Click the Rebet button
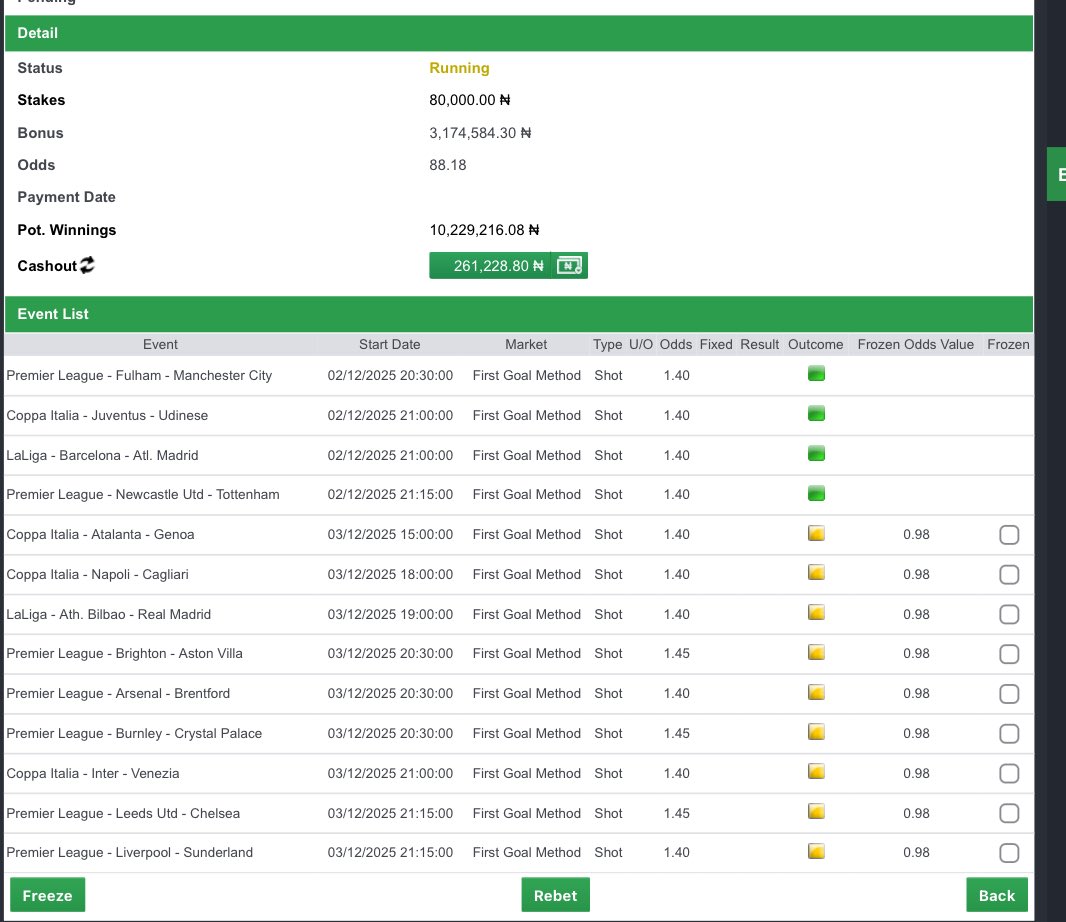1066x922 pixels. (x=555, y=894)
